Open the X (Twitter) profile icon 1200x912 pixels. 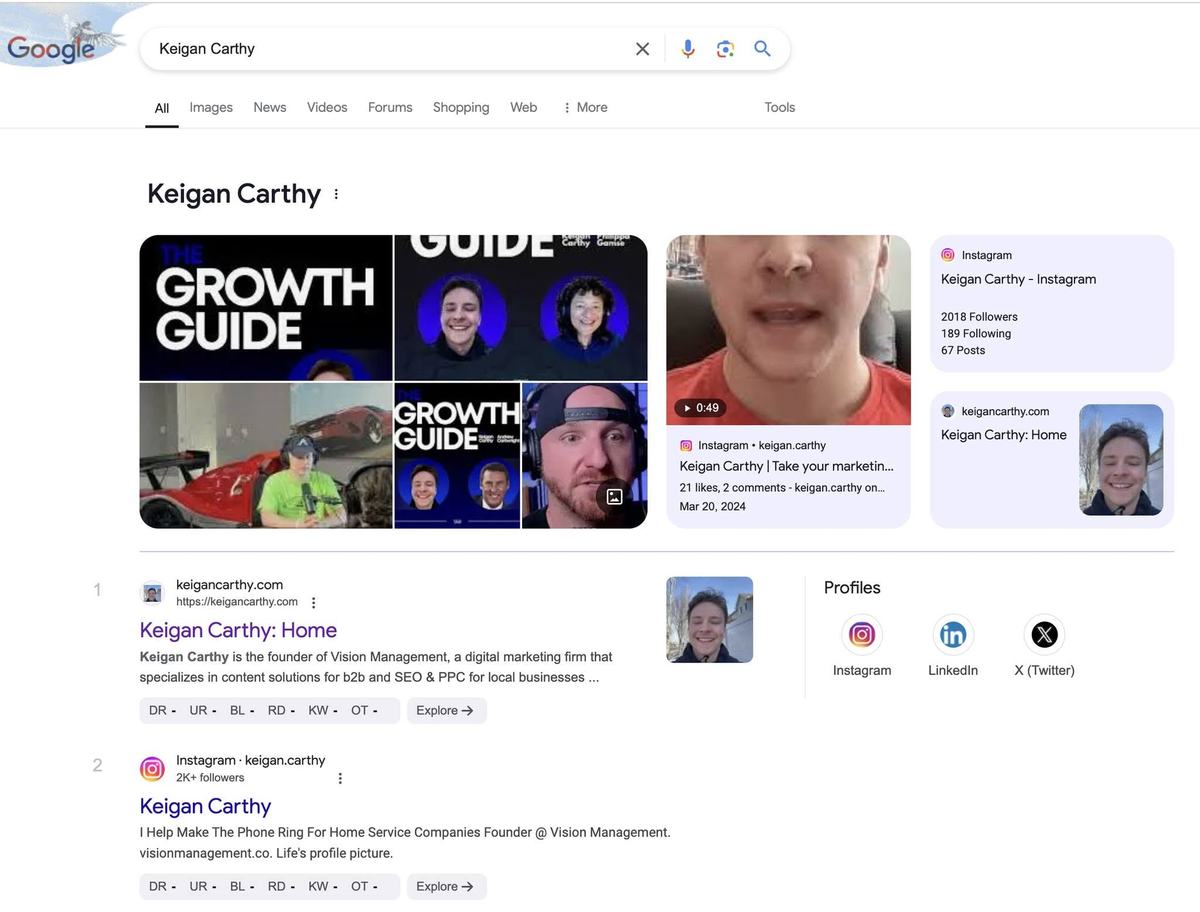[x=1044, y=634]
